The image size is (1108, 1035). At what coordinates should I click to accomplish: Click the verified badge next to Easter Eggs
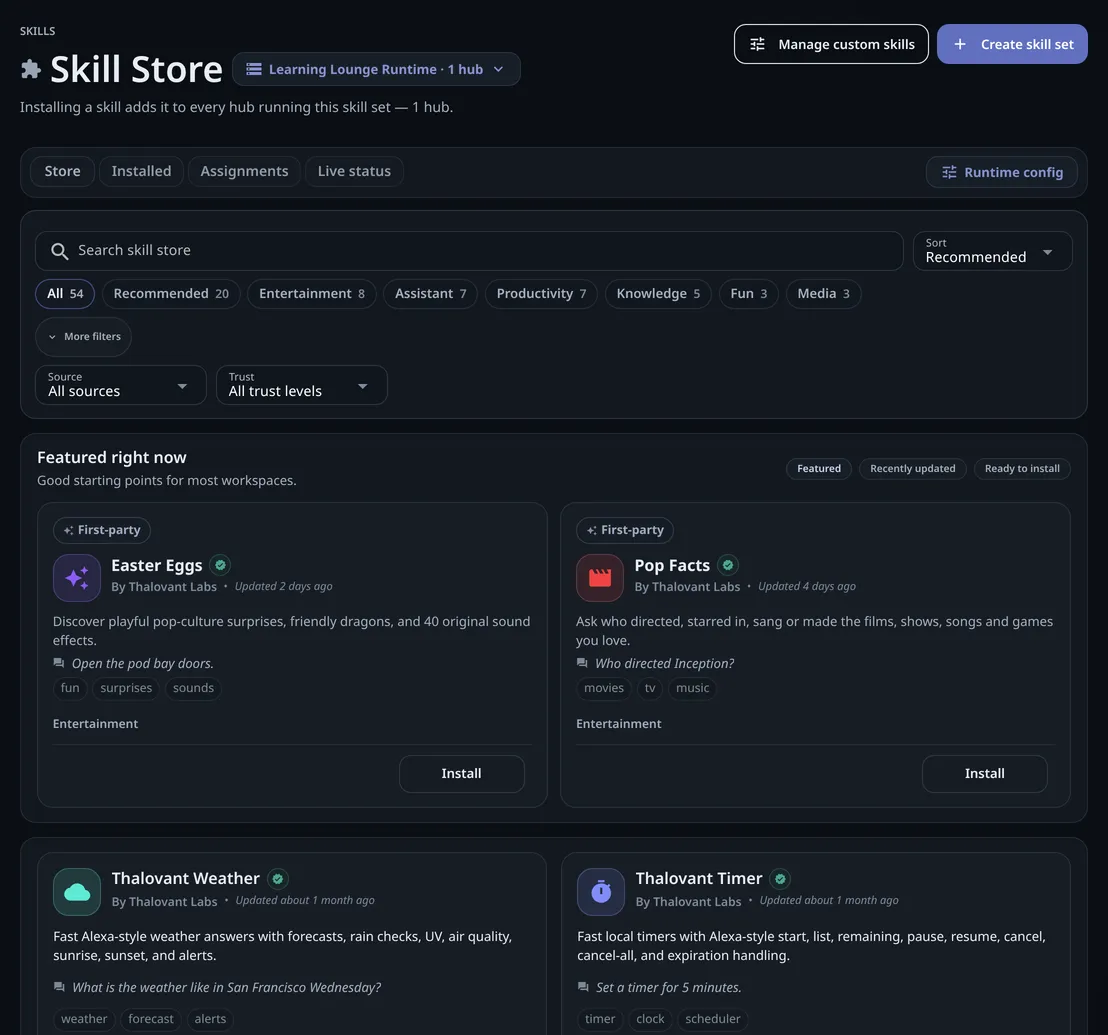point(220,565)
